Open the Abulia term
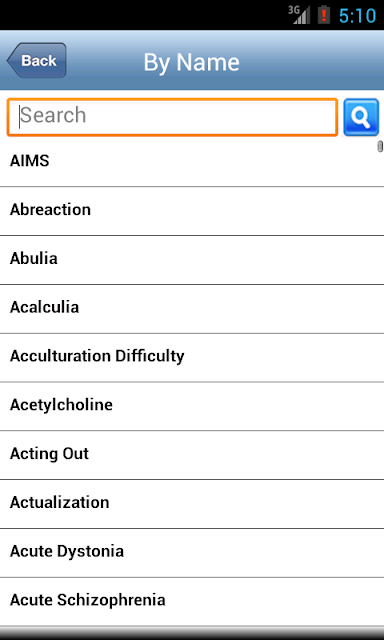Viewport: 384px width, 640px height. (x=192, y=260)
